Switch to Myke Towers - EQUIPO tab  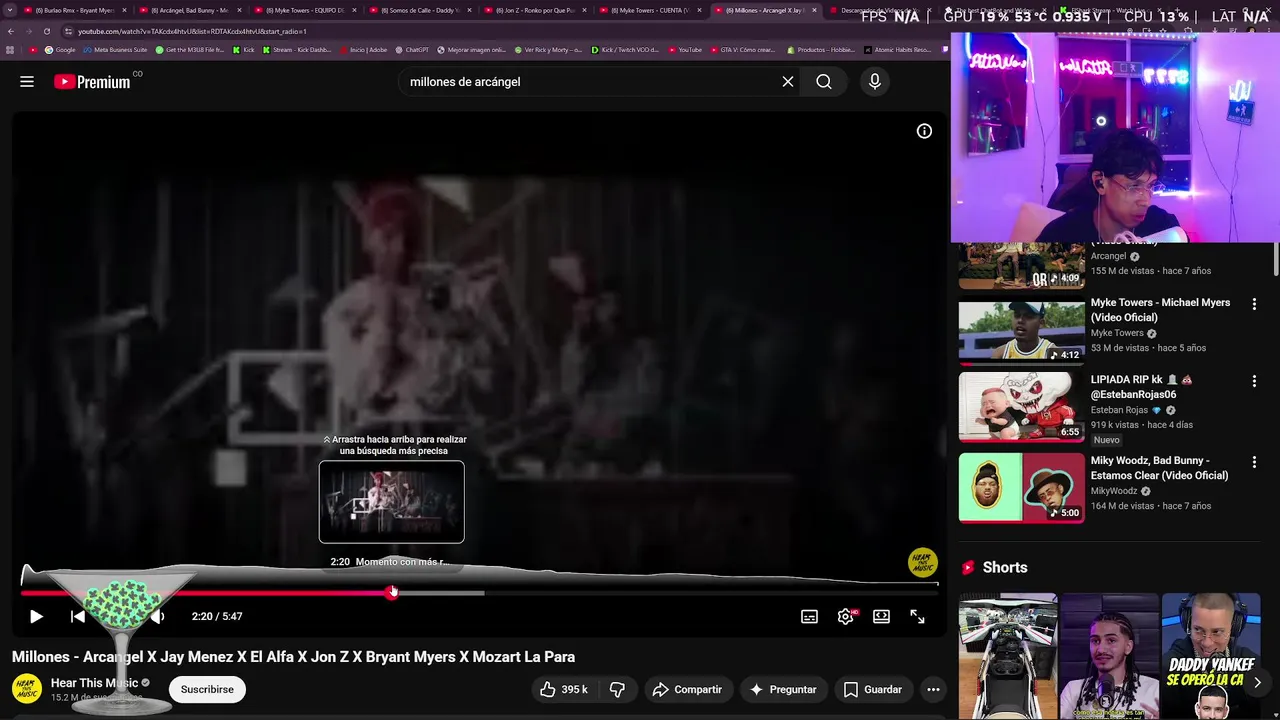point(304,10)
